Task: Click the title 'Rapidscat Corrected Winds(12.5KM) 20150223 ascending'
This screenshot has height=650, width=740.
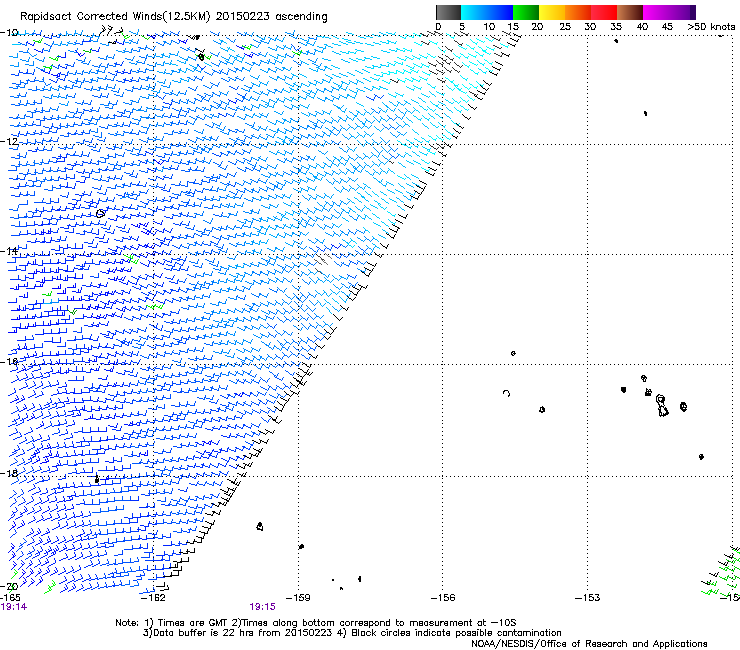Action: click(174, 17)
